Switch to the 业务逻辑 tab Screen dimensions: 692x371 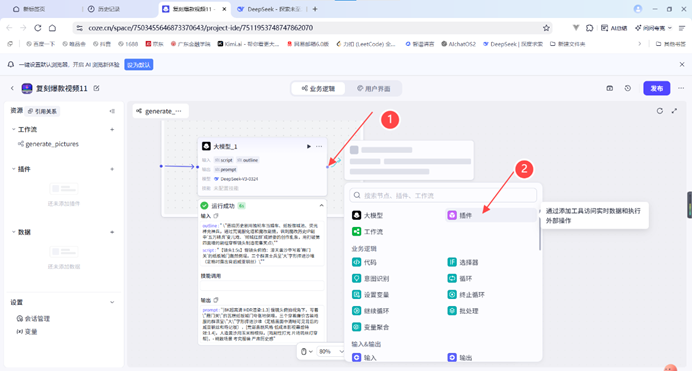coord(318,89)
